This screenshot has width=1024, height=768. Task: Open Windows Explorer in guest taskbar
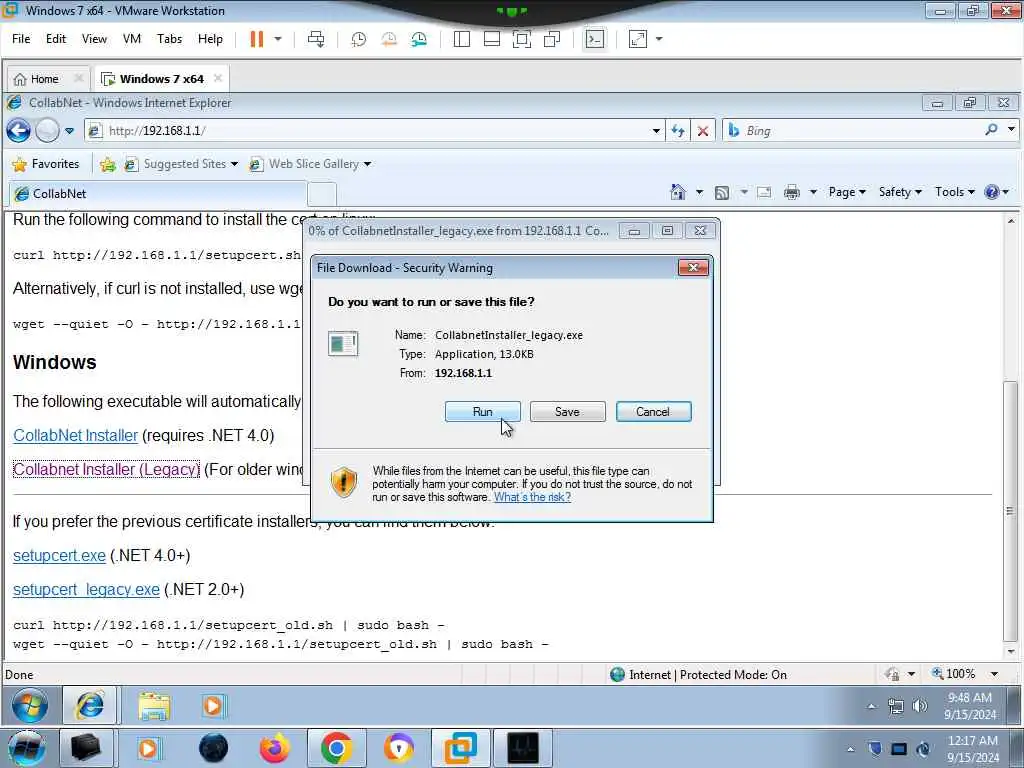(x=154, y=706)
